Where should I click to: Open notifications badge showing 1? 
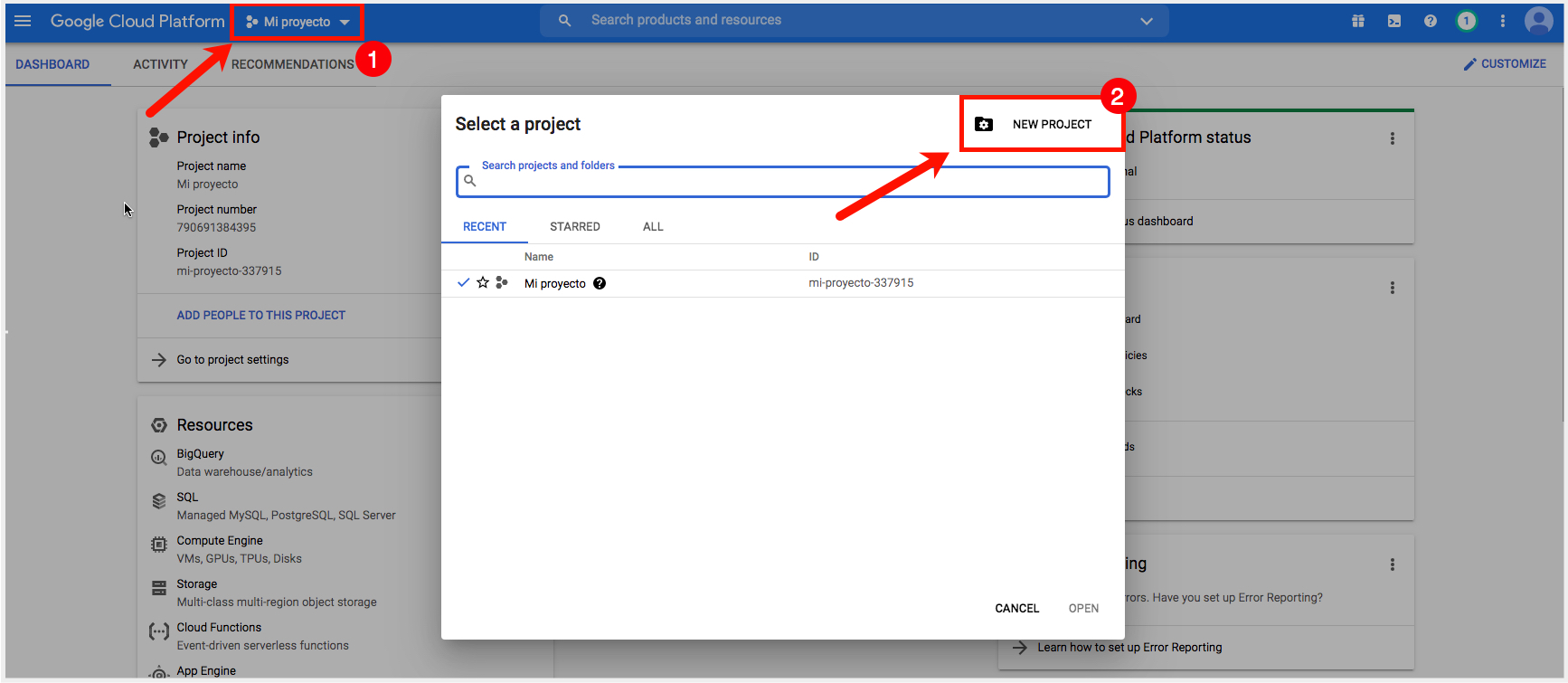coord(1467,21)
